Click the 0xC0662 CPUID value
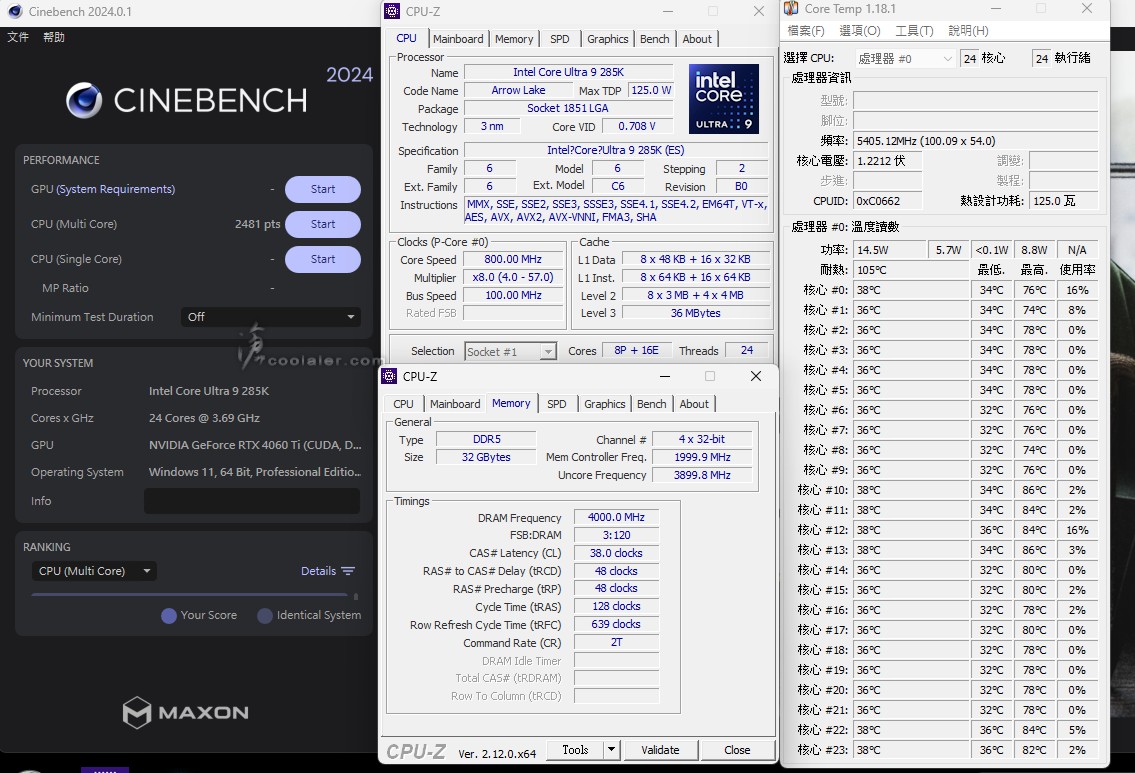The height and width of the screenshot is (773, 1135). (887, 201)
